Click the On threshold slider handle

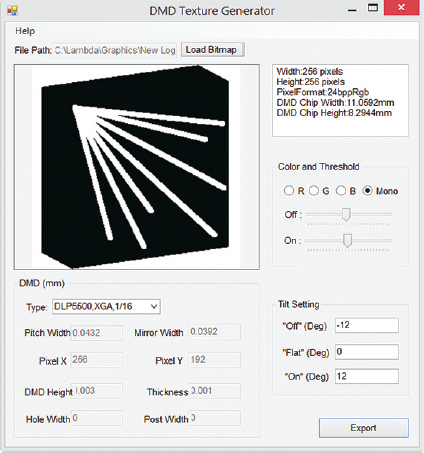coord(347,241)
